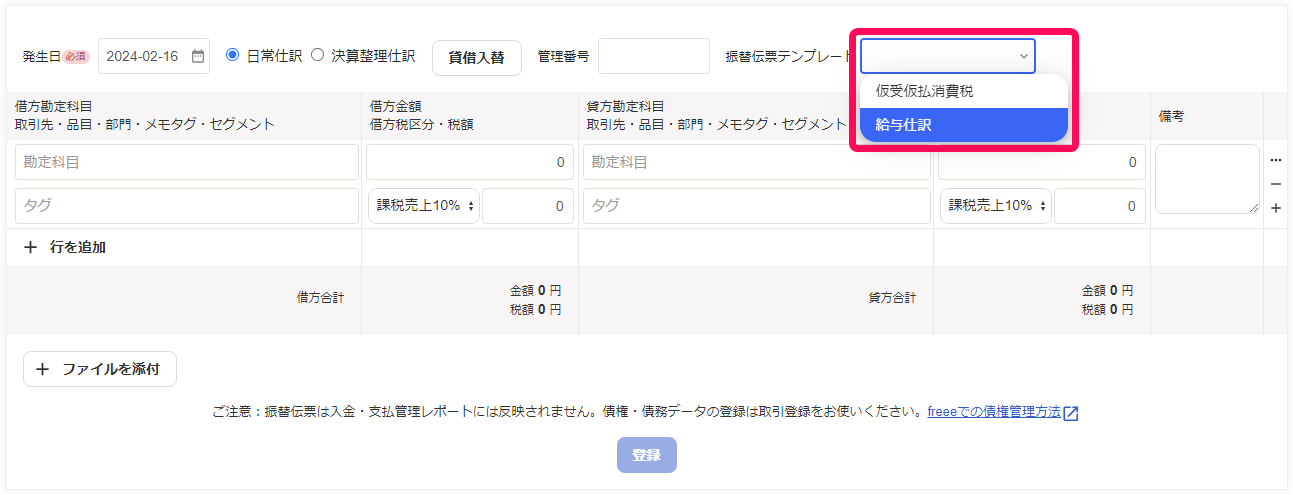Open the 振替伝票テンプレート dropdown
Viewport: 1293px width, 495px height.
click(947, 56)
